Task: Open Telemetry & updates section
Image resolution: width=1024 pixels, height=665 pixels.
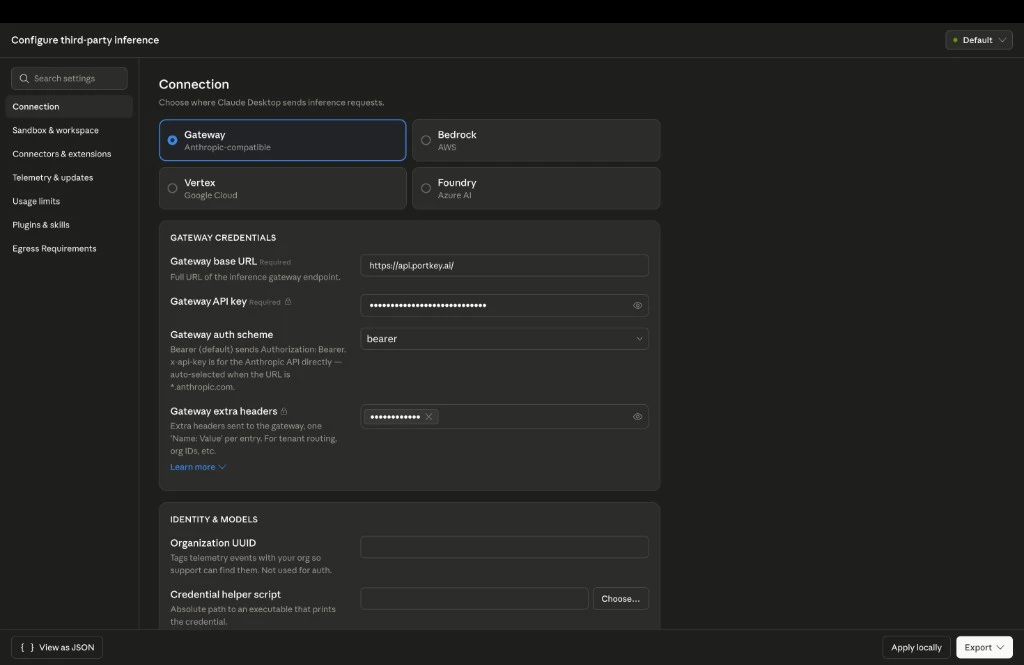Action: 52,178
